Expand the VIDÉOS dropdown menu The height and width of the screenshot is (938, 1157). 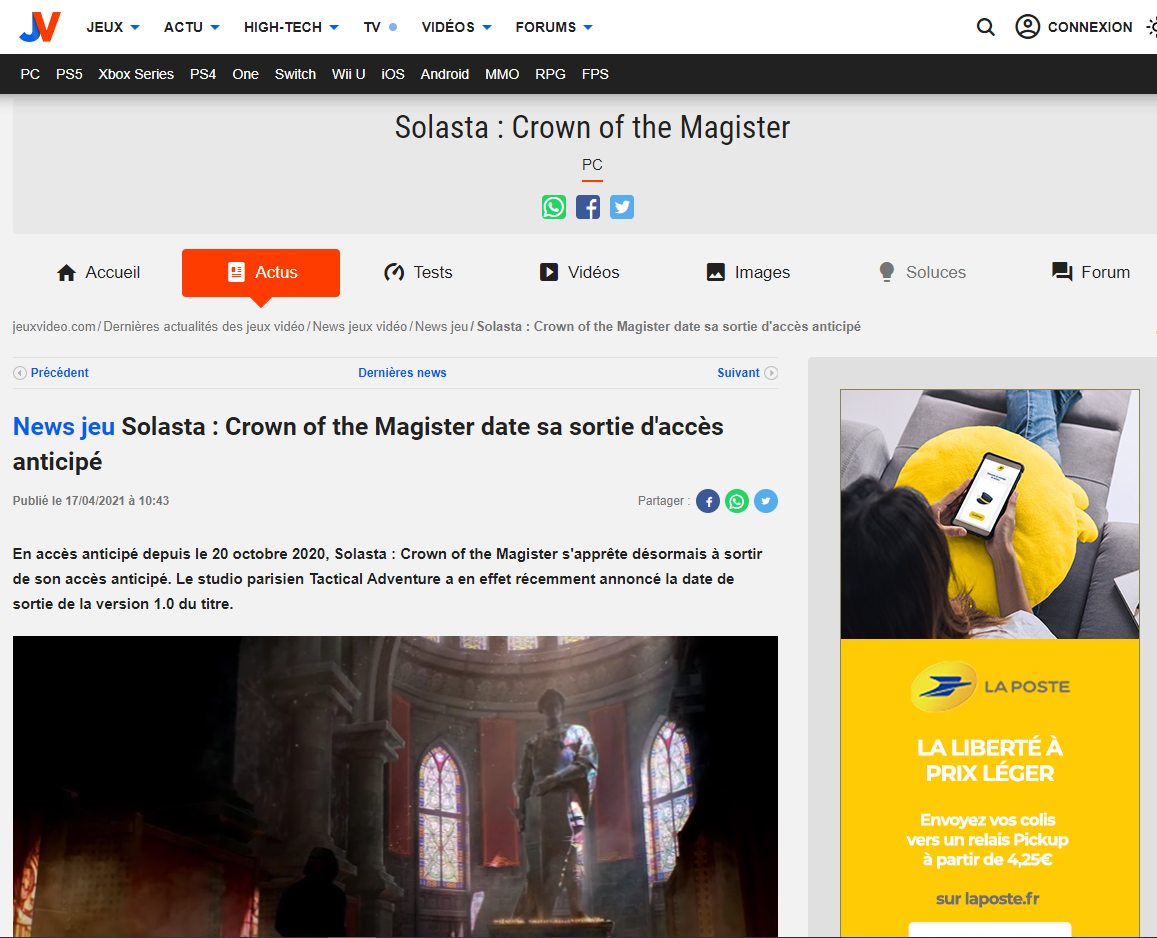point(456,27)
